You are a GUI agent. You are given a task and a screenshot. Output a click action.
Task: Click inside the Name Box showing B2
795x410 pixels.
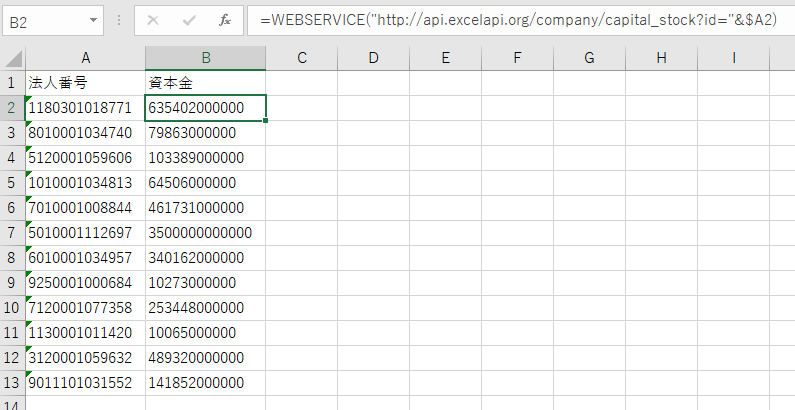(x=45, y=20)
